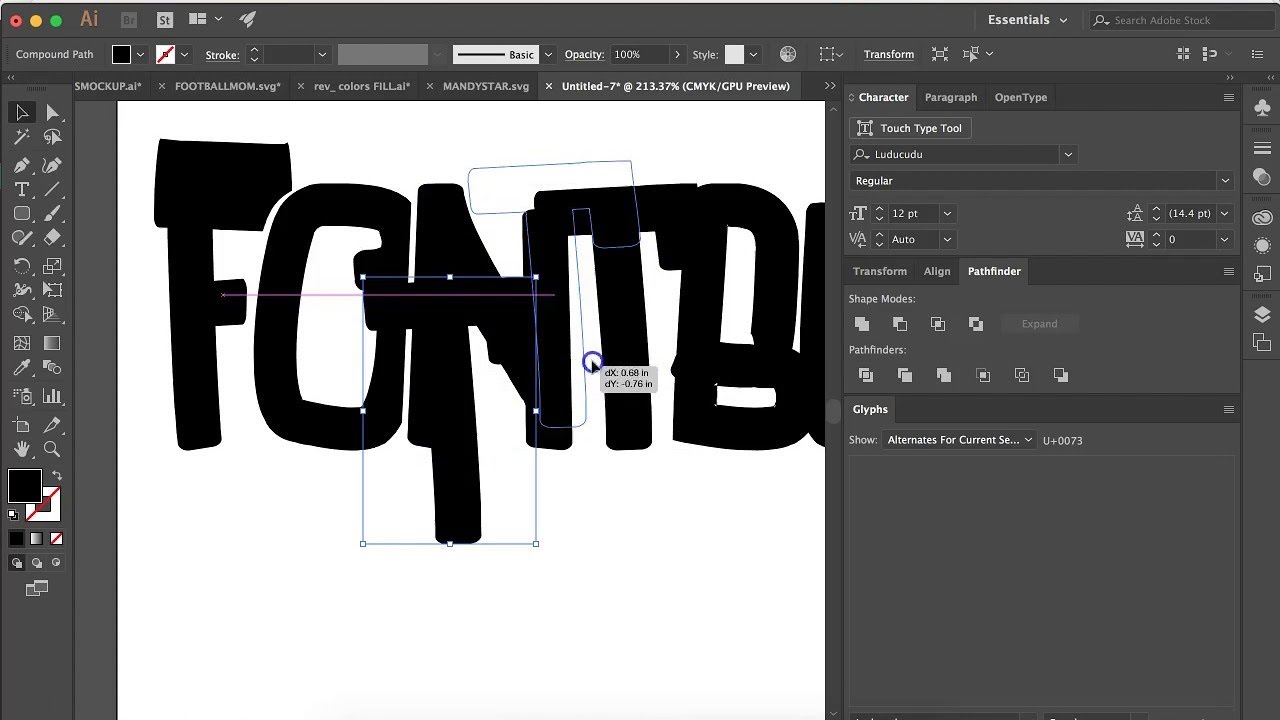Open the Essentials workspace dropdown
The image size is (1280, 720).
click(1028, 20)
